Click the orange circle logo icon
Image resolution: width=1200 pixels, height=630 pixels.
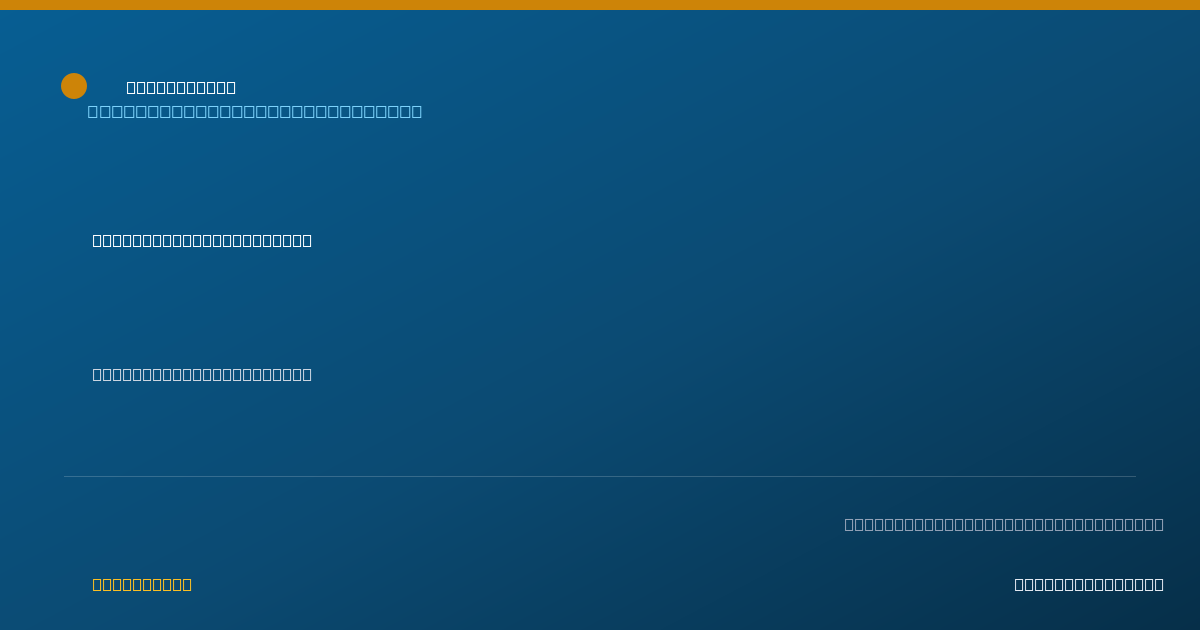point(74,86)
